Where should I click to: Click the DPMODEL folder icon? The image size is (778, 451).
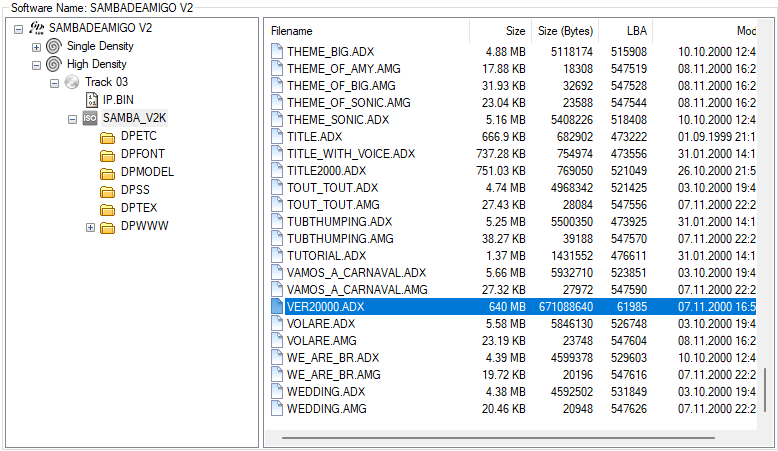108,173
